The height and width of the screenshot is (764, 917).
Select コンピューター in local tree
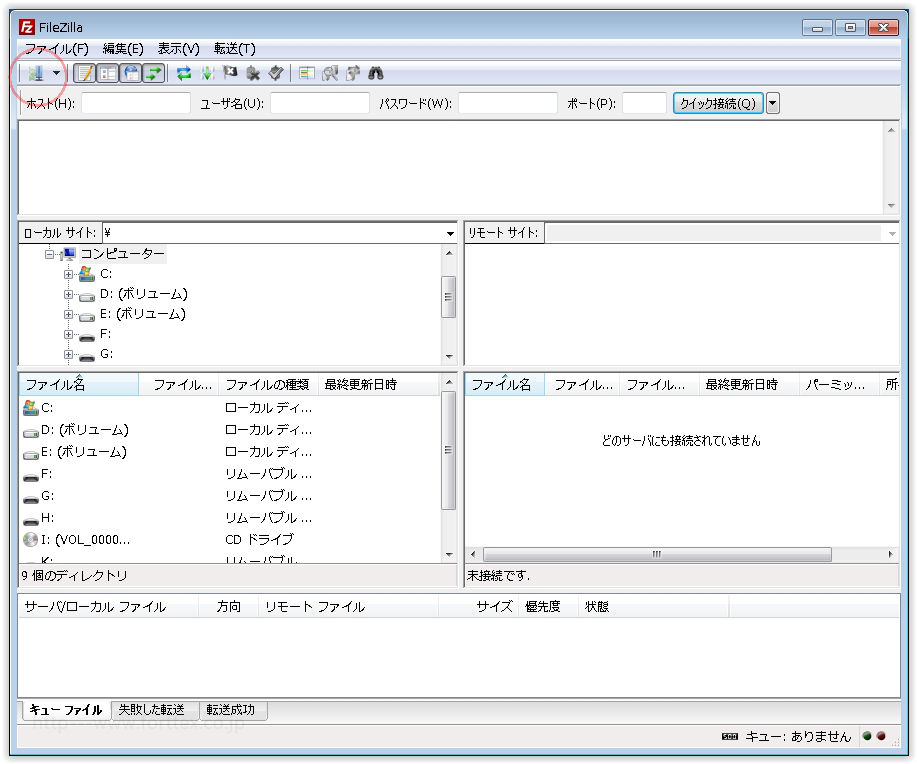[122, 254]
